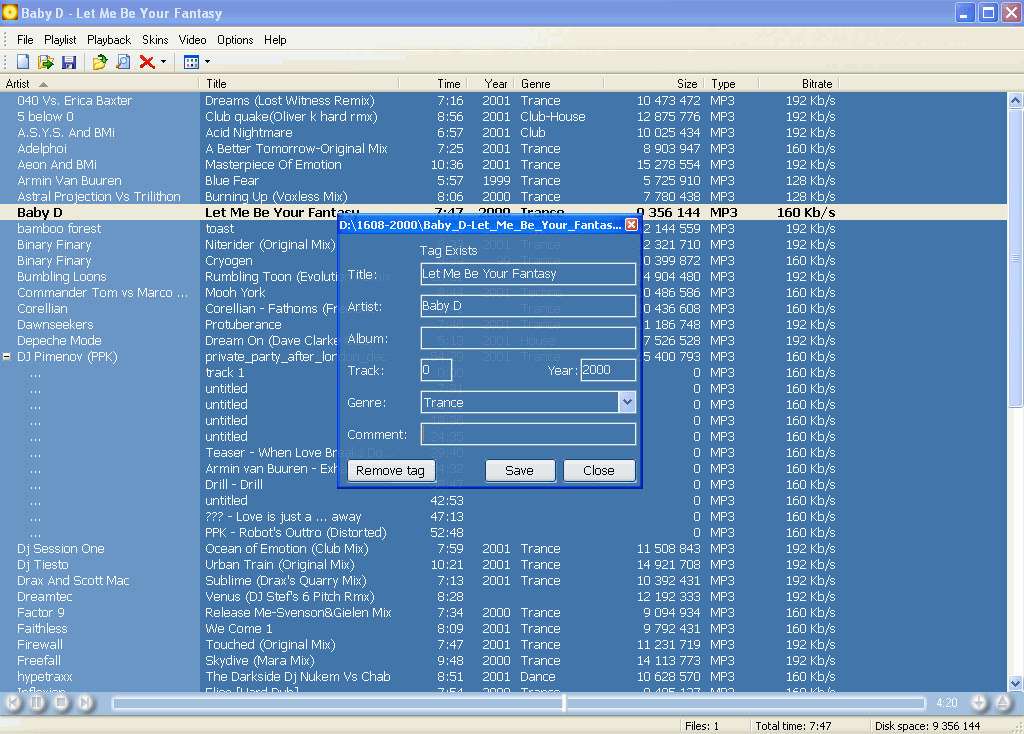Select the Ocean of Emotion (Club Mix) track
The height and width of the screenshot is (734, 1024).
(x=287, y=549)
